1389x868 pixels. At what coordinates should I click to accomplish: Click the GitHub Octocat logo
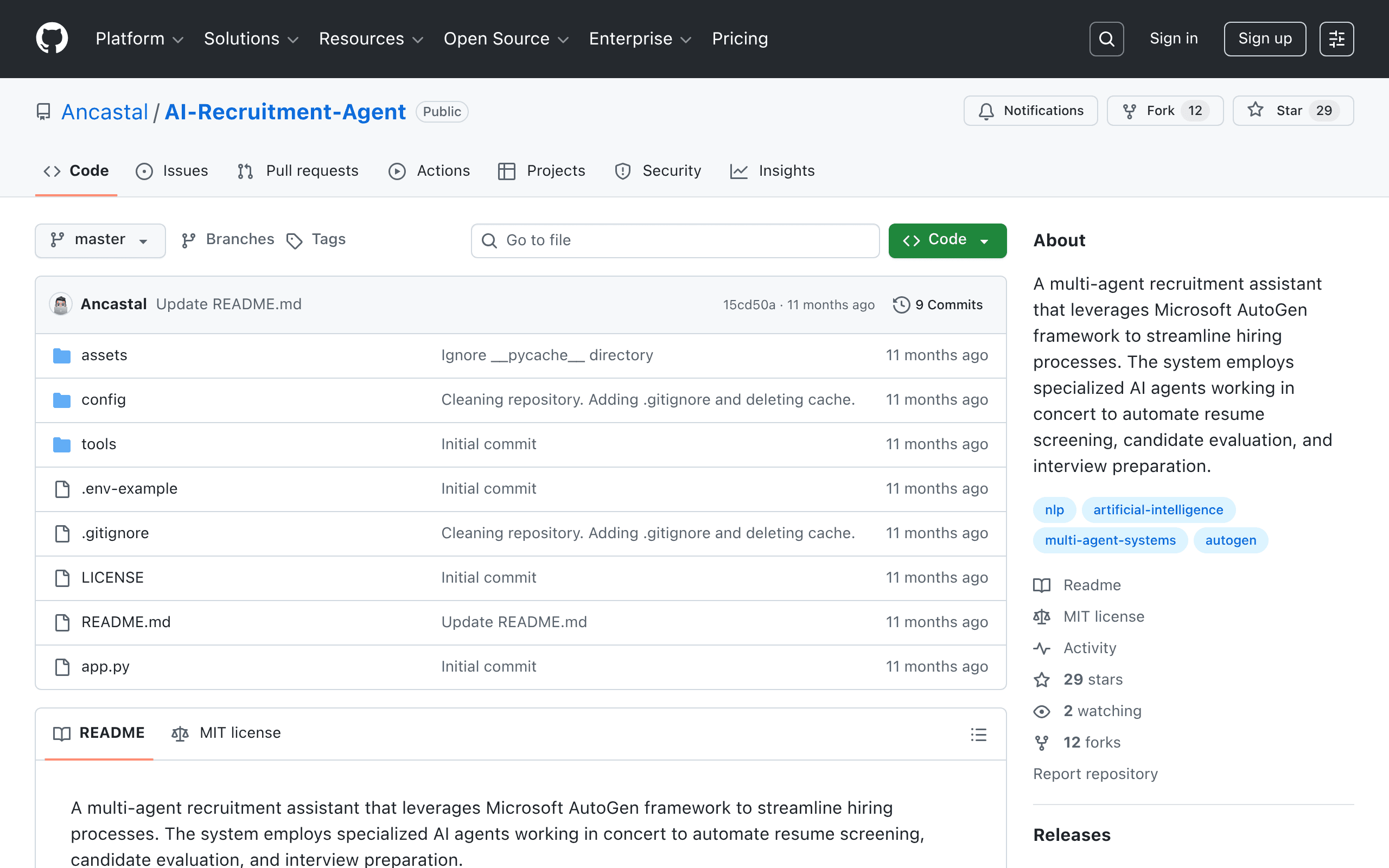[x=52, y=39]
